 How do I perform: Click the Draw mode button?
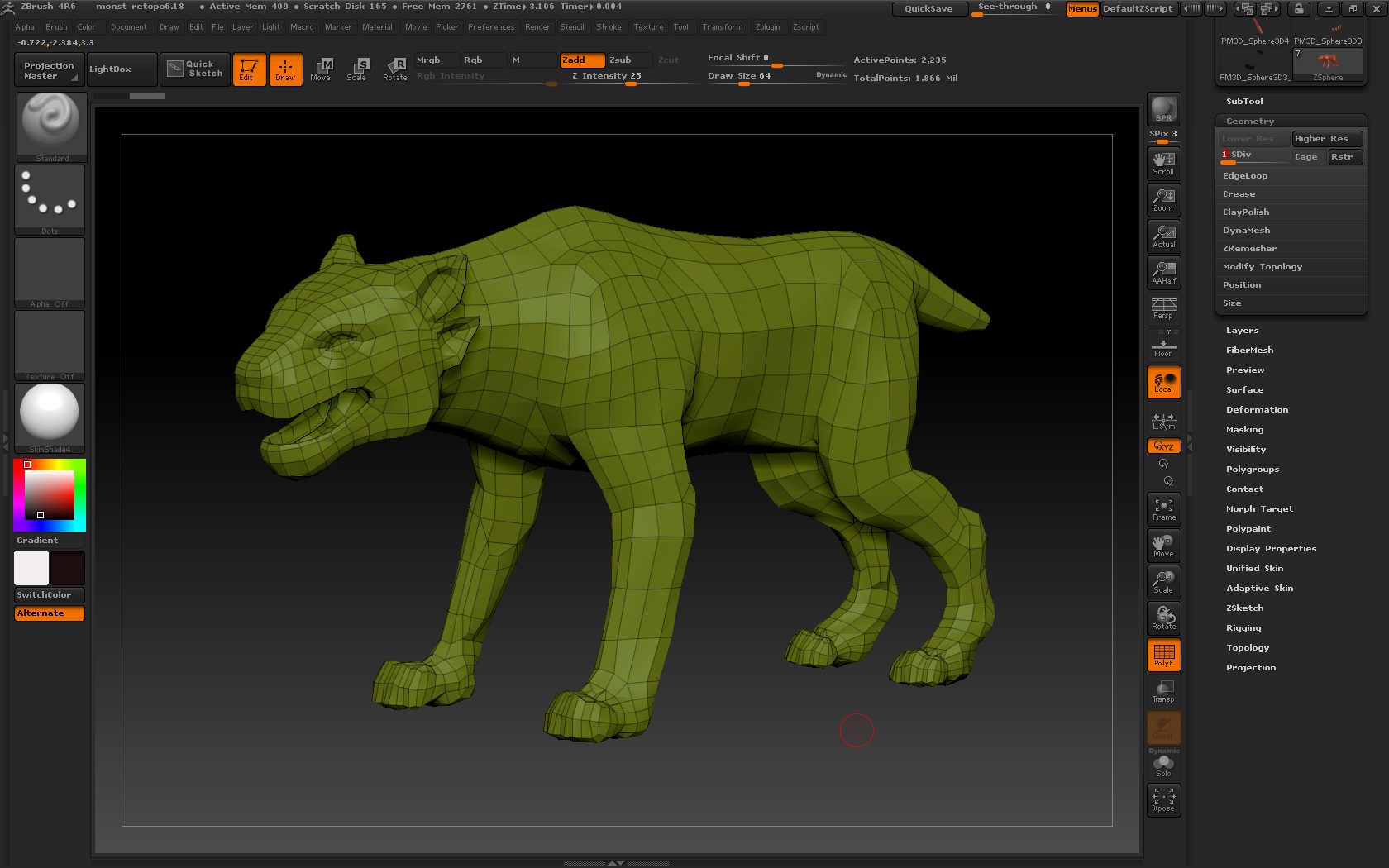click(285, 69)
